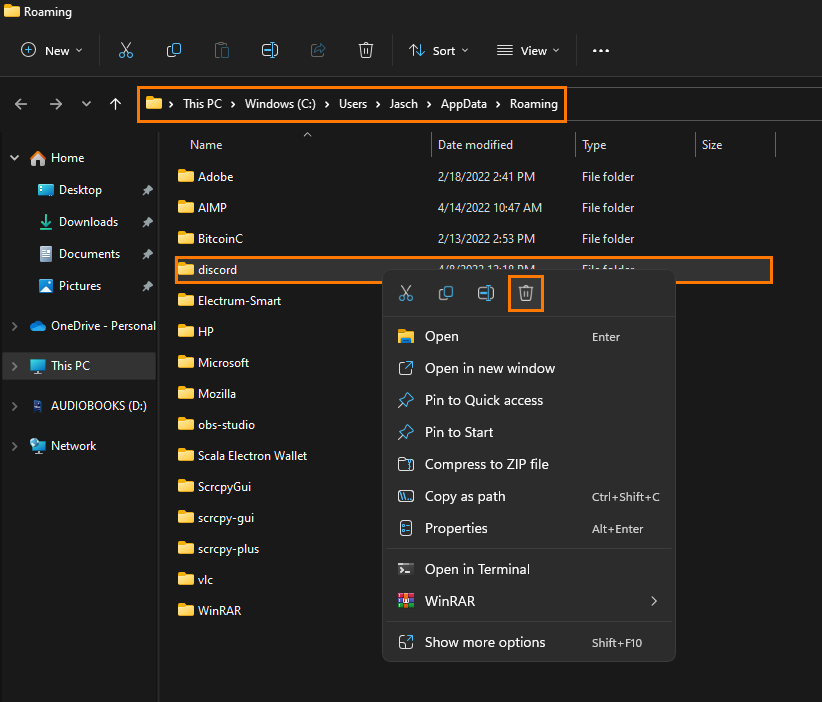The image size is (822, 702).
Task: Click the Rename icon in the context menu
Action: pos(486,293)
